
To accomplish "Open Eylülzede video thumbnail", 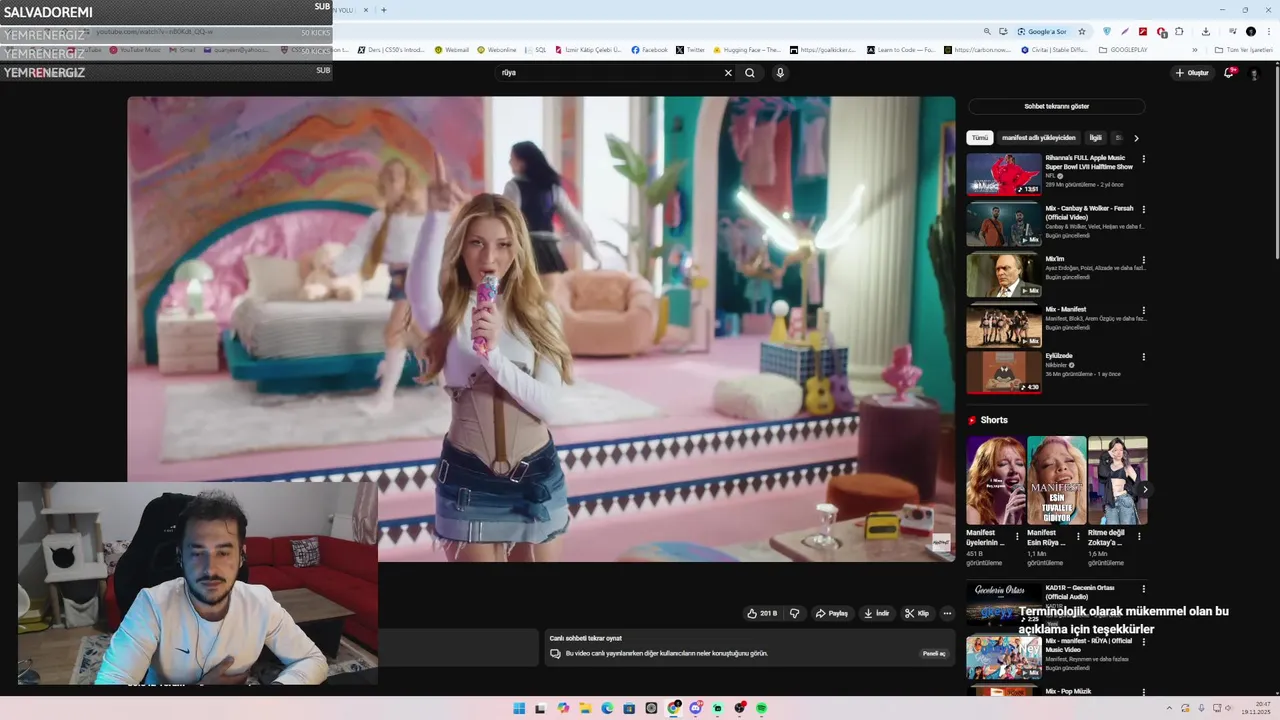I will (x=1004, y=372).
